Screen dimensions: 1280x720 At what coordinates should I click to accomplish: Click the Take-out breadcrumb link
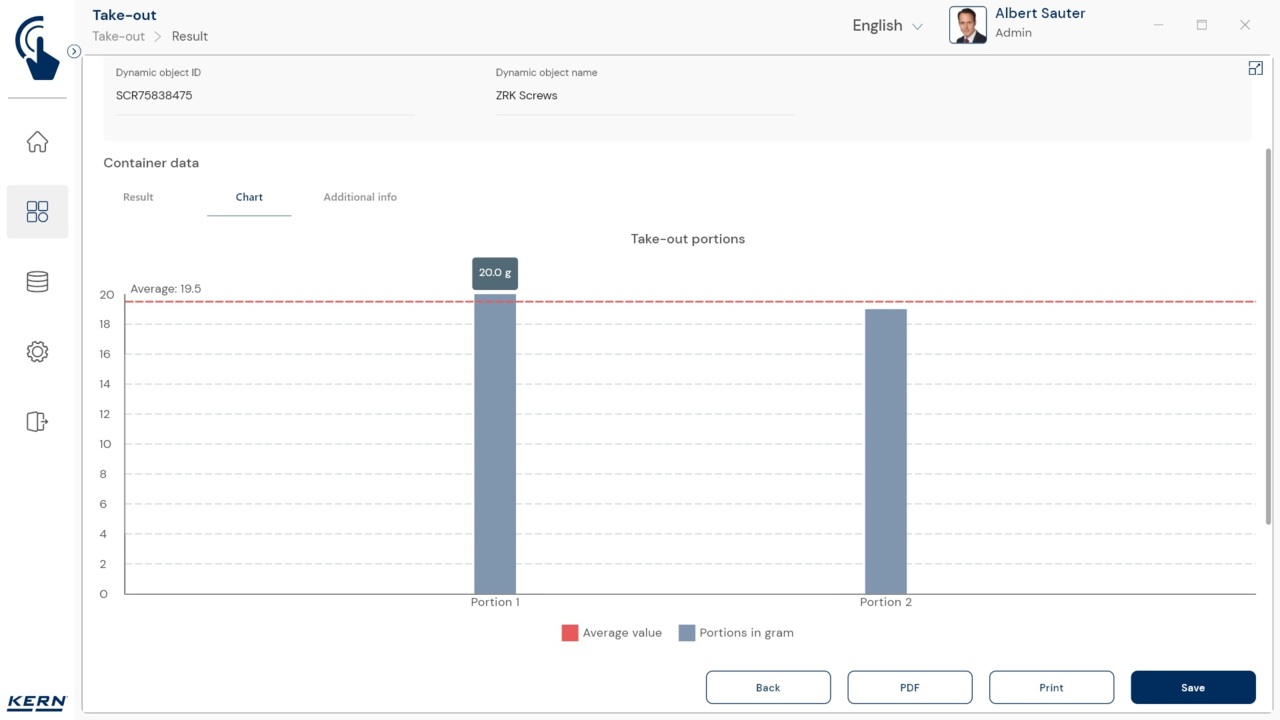click(x=119, y=36)
